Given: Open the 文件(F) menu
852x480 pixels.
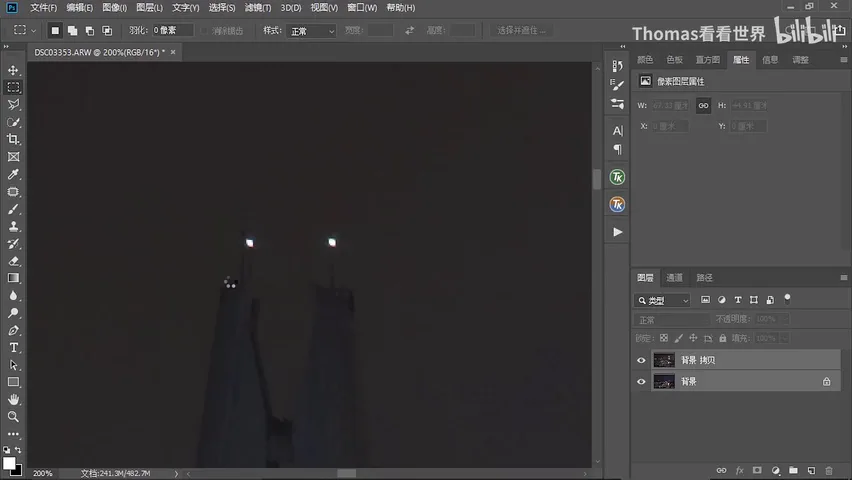Looking at the screenshot, I should click(x=43, y=8).
